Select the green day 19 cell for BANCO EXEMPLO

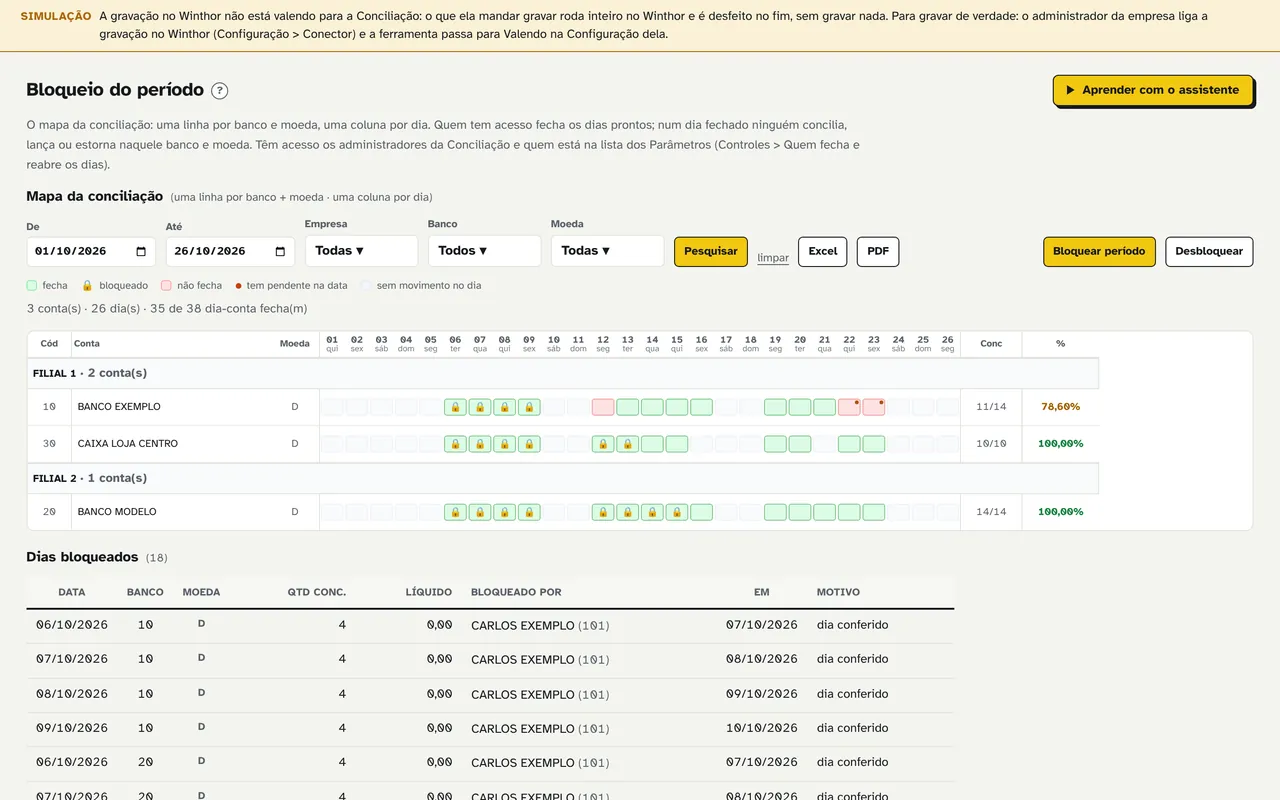click(x=775, y=407)
